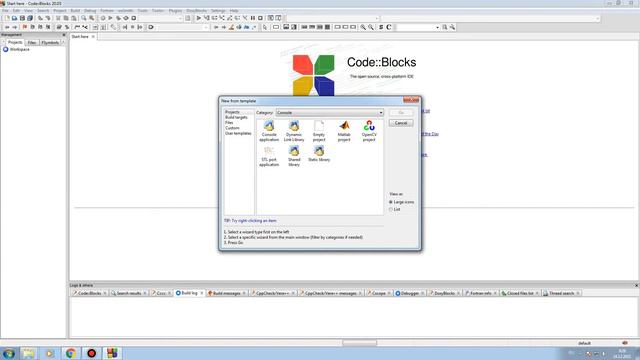Close the Management panel

[64, 35]
